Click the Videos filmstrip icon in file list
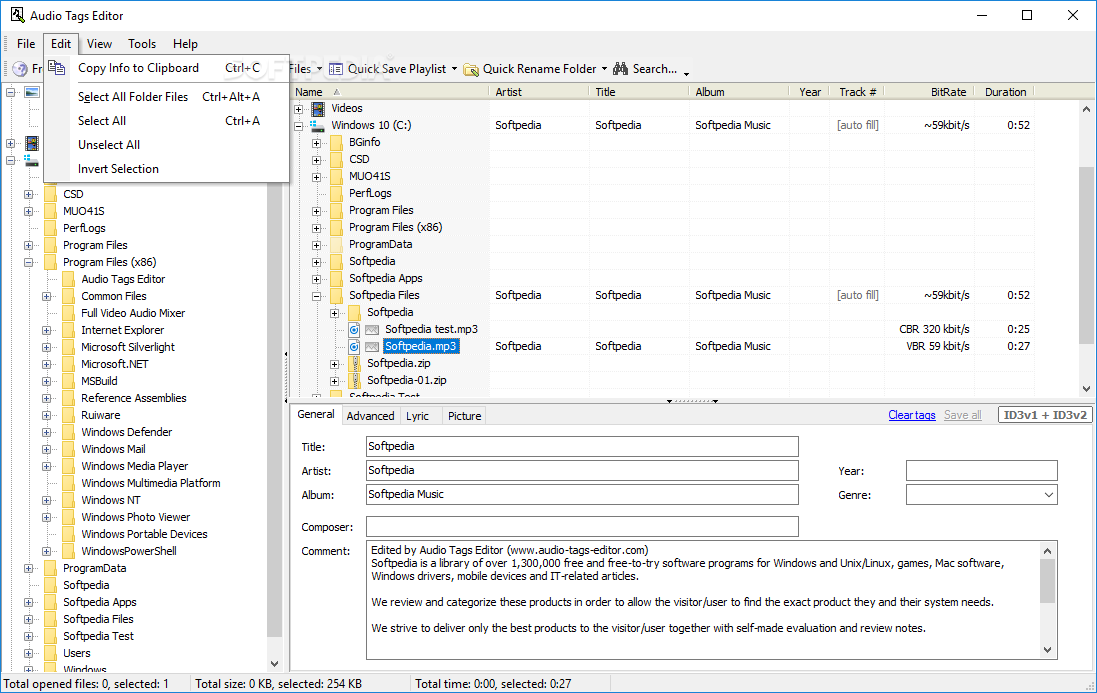This screenshot has width=1097, height=693. coord(318,108)
